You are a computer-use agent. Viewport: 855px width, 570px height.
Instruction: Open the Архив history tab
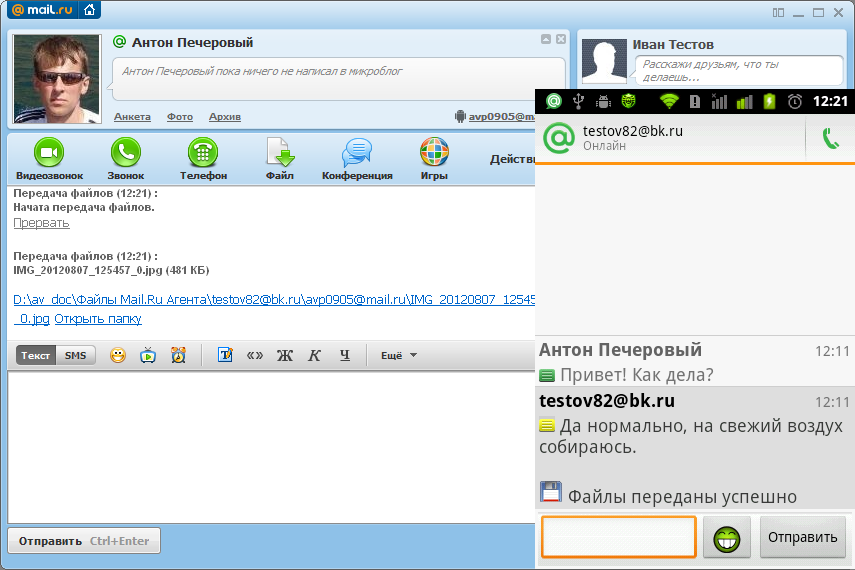pyautogui.click(x=224, y=117)
